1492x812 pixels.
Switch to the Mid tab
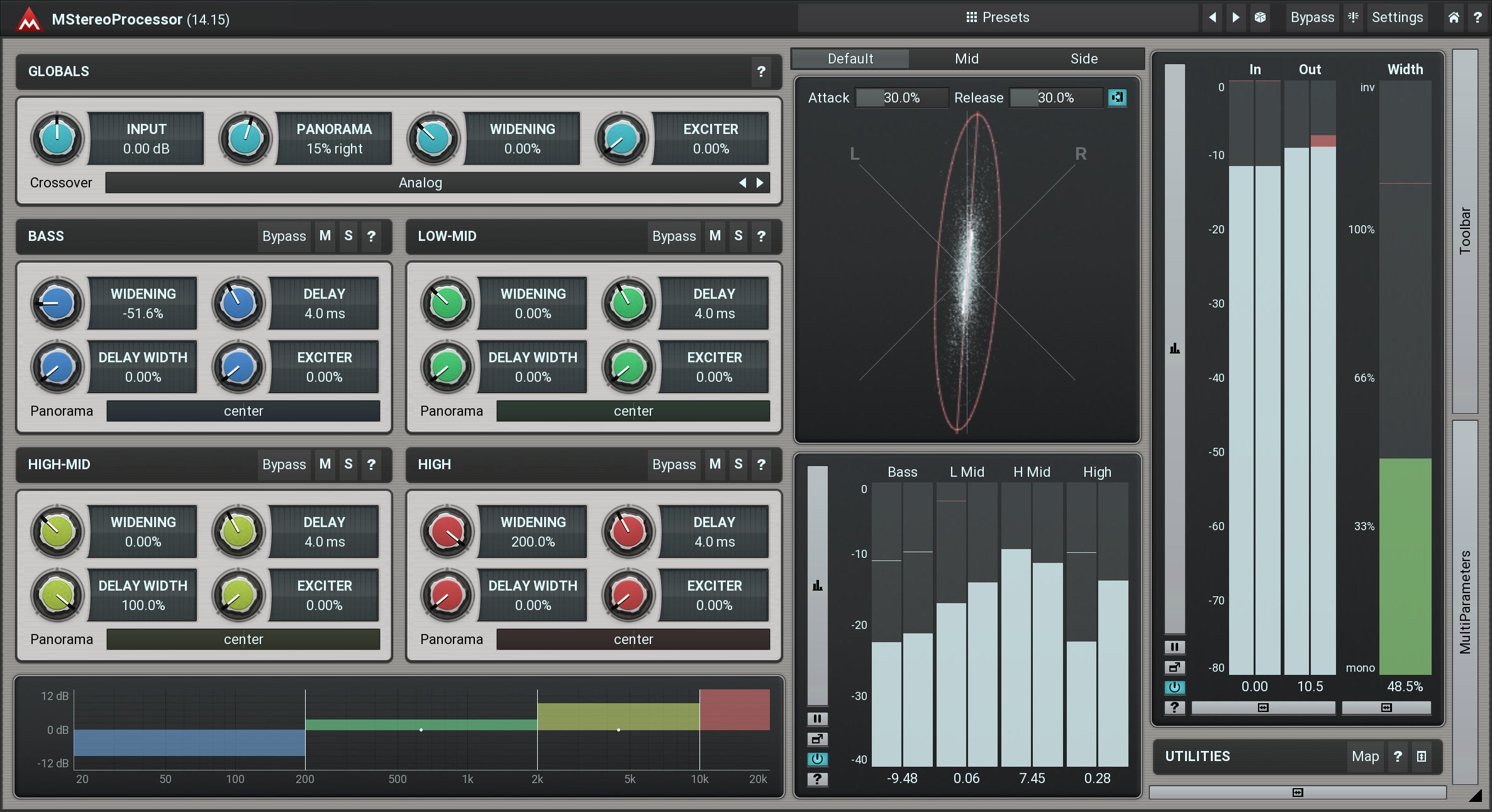point(966,59)
